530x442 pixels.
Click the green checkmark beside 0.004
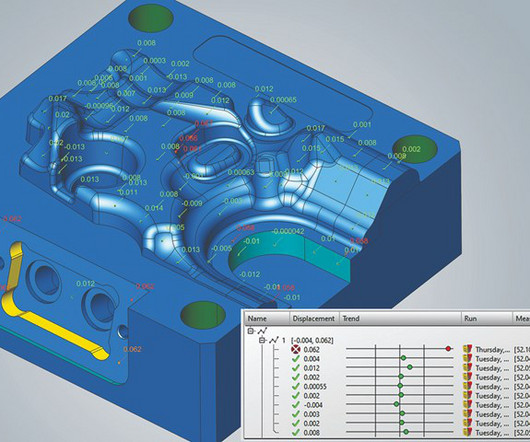pyautogui.click(x=296, y=359)
